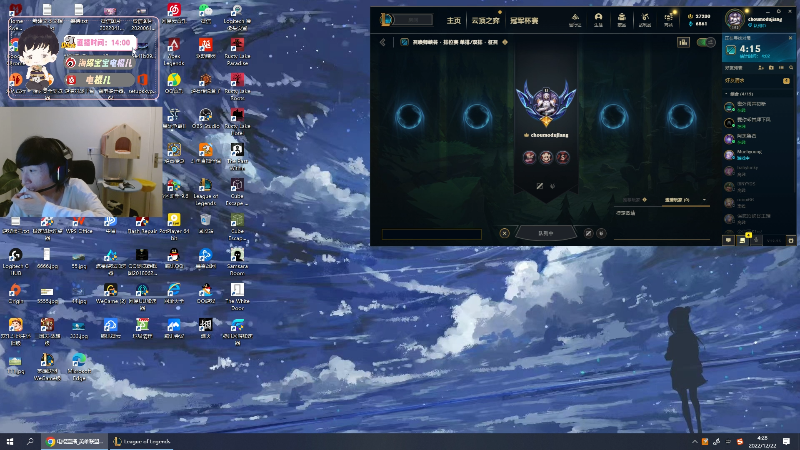Open the 主页 home tab in League client
The width and height of the screenshot is (800, 450).
454,20
